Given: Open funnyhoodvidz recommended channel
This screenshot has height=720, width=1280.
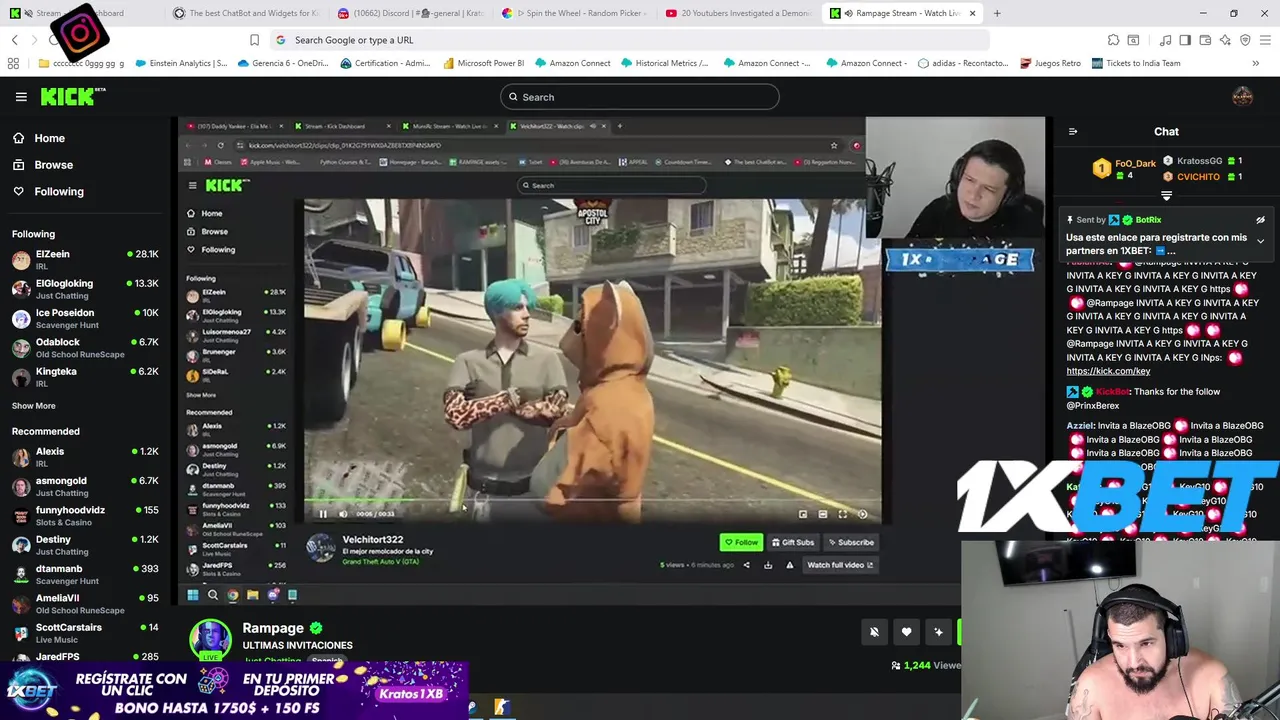Looking at the screenshot, I should (85, 515).
